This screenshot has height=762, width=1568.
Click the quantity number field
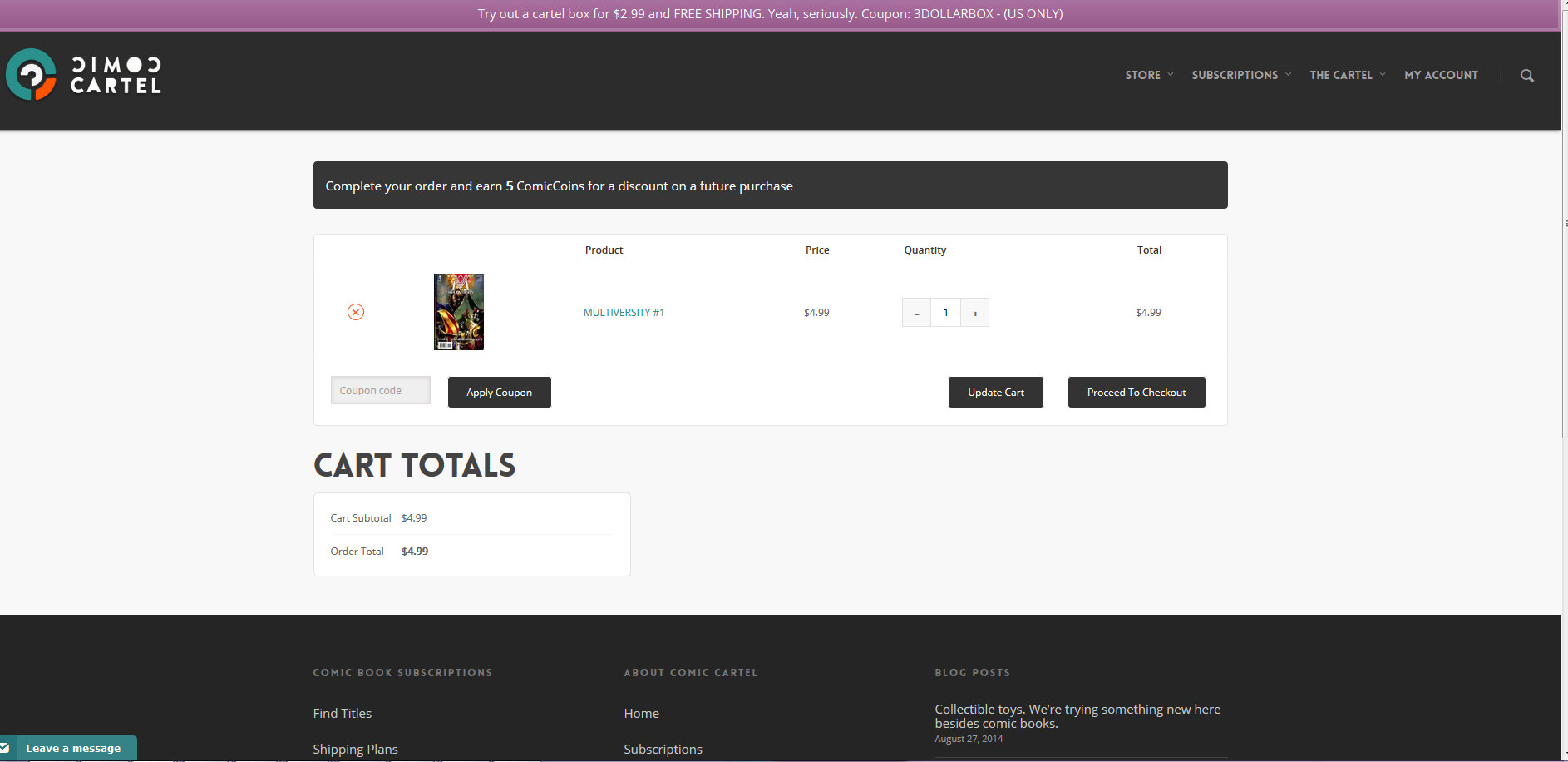tap(945, 313)
